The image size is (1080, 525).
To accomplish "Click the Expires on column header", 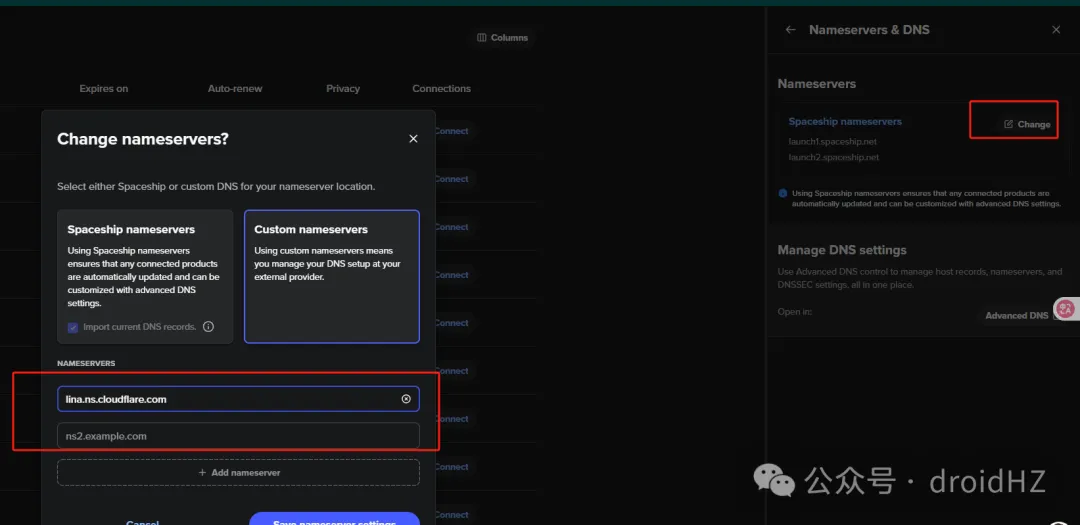I will click(x=104, y=89).
